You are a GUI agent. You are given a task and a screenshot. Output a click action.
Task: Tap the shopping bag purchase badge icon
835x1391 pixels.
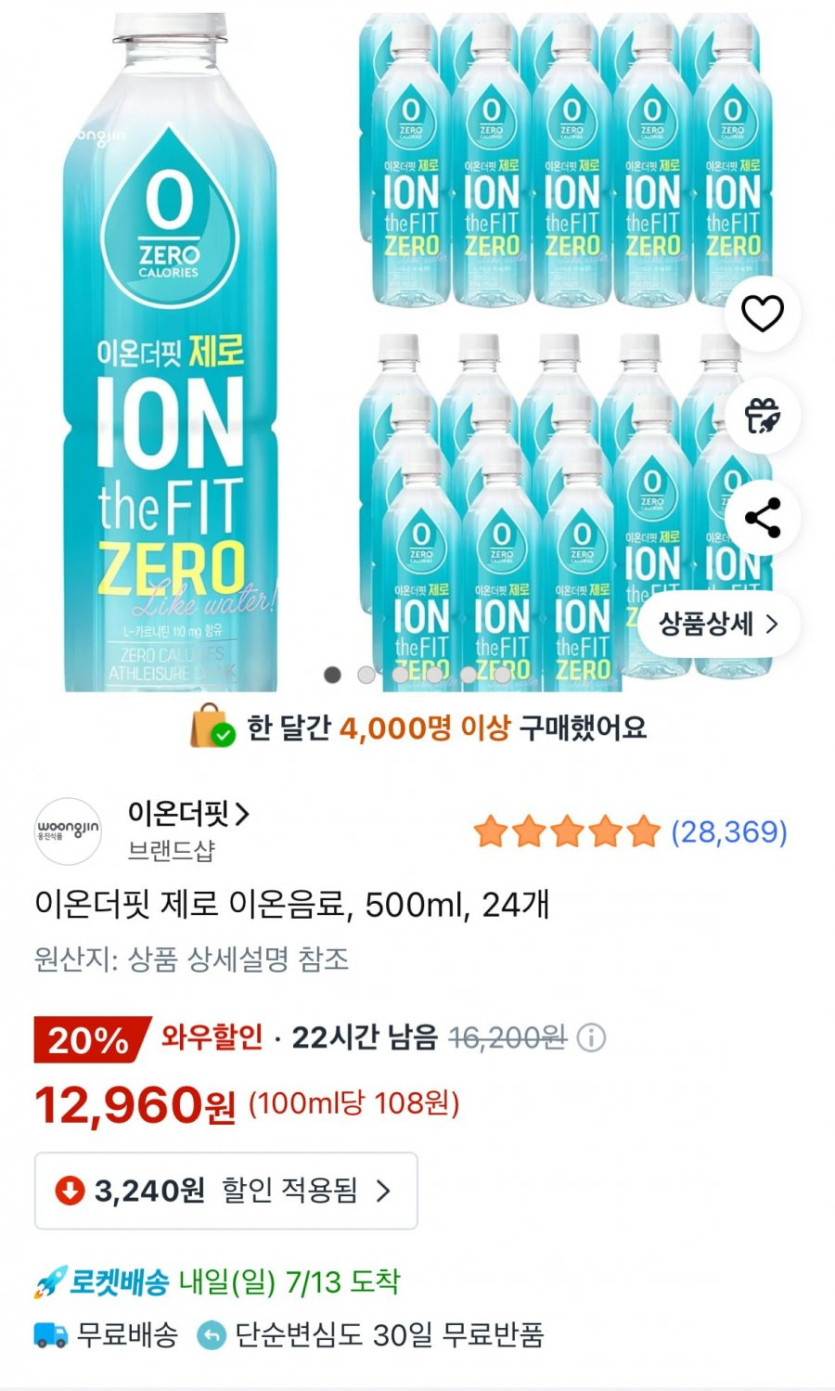(212, 727)
